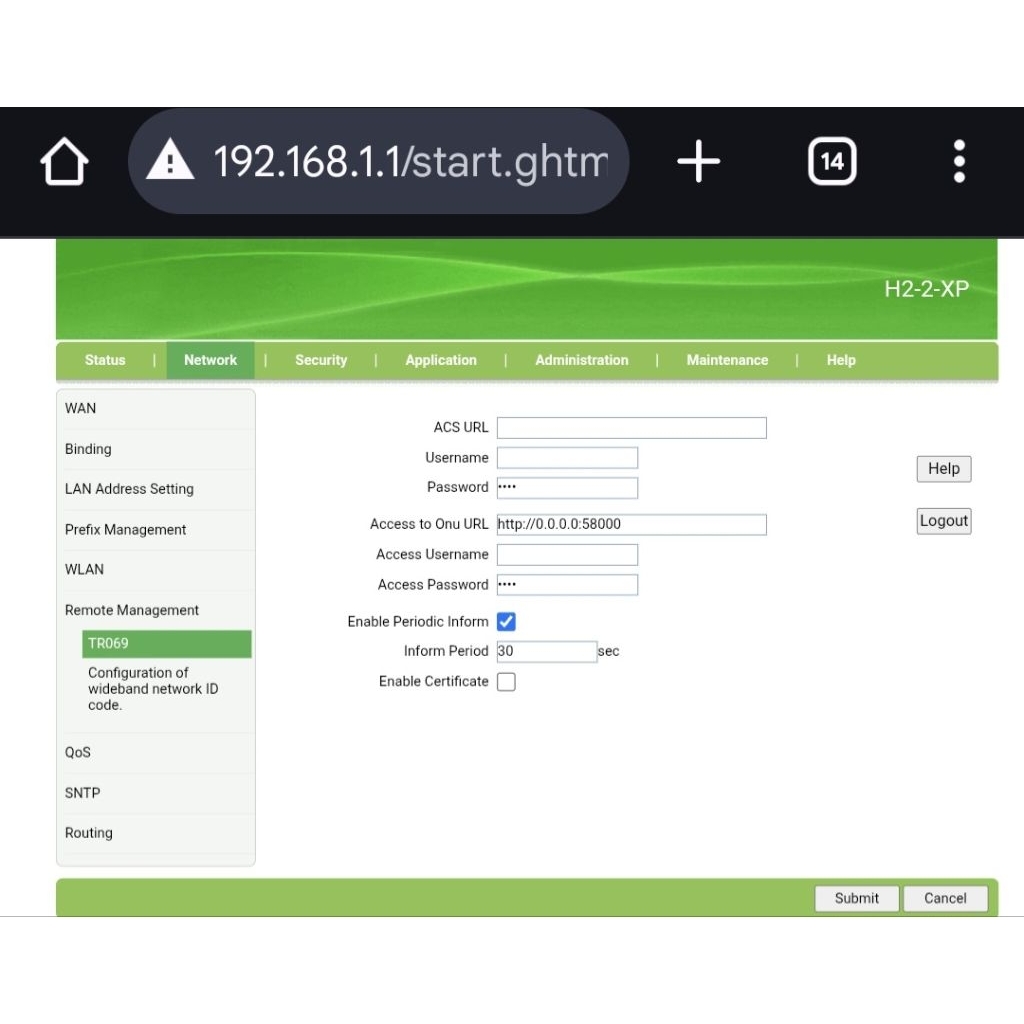Click the Inform Period text box
This screenshot has height=1024, width=1024.
[x=546, y=652]
